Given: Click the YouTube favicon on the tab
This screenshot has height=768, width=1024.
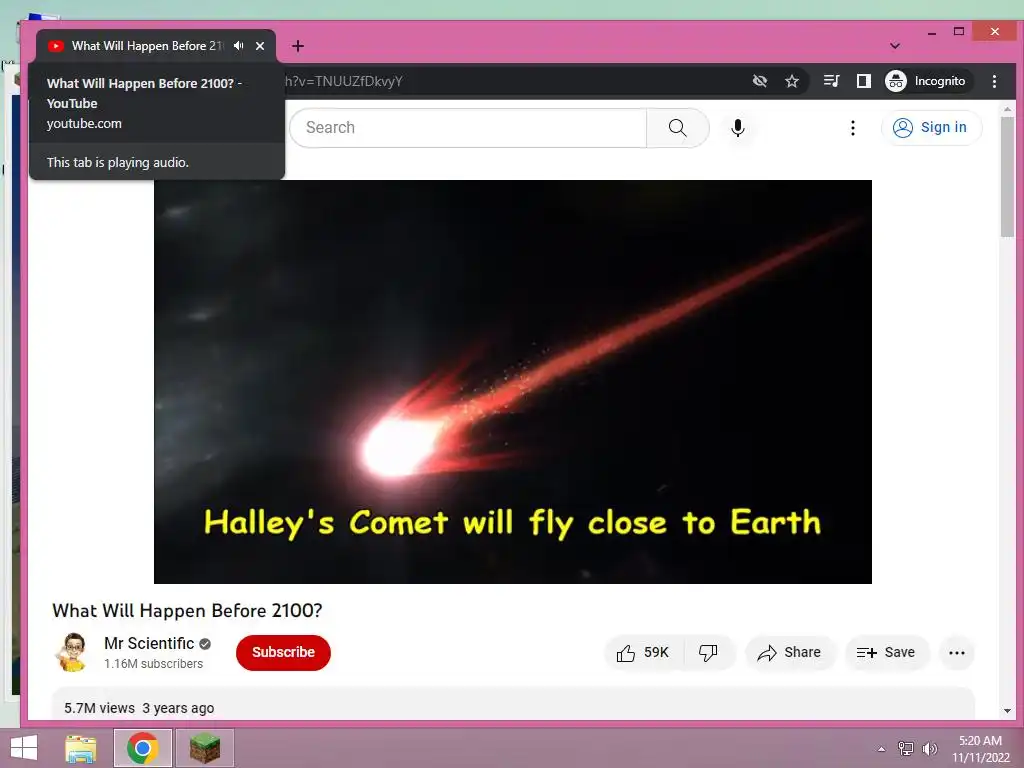Looking at the screenshot, I should click(56, 46).
